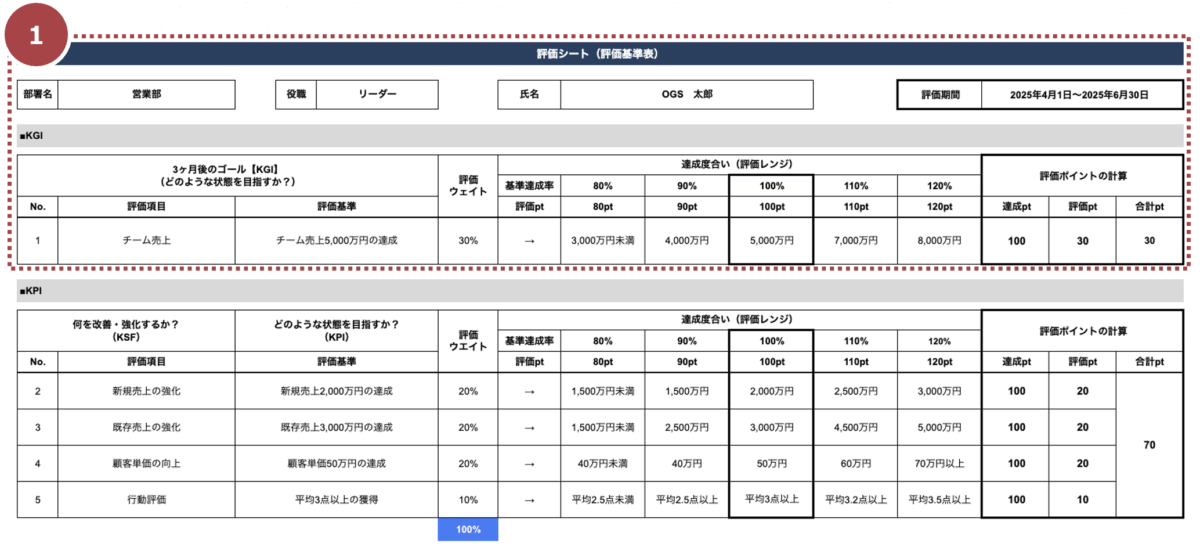Select the 営業部 department name cell

click(x=146, y=94)
